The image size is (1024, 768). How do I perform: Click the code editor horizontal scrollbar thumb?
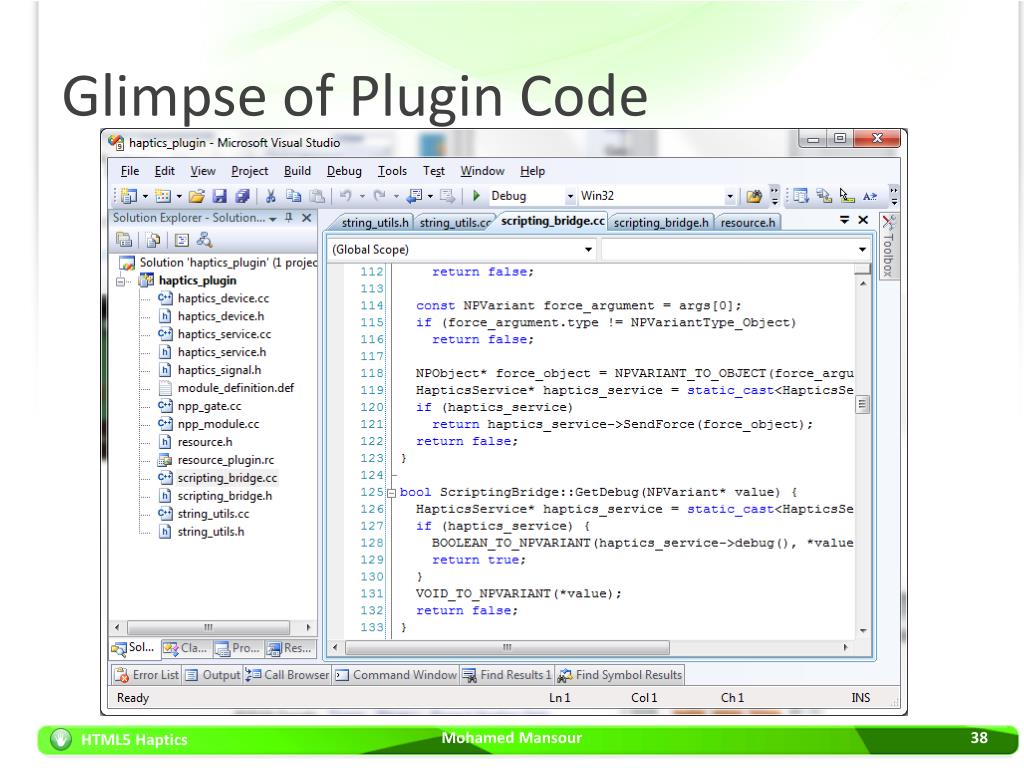(x=507, y=647)
